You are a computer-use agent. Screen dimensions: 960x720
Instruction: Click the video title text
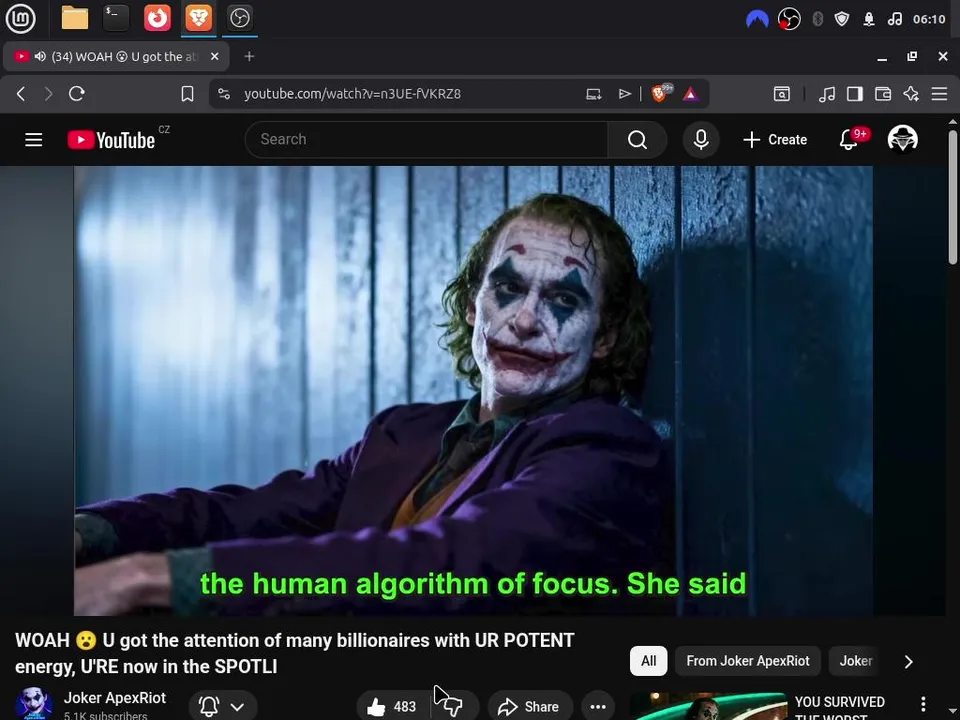[x=294, y=653]
